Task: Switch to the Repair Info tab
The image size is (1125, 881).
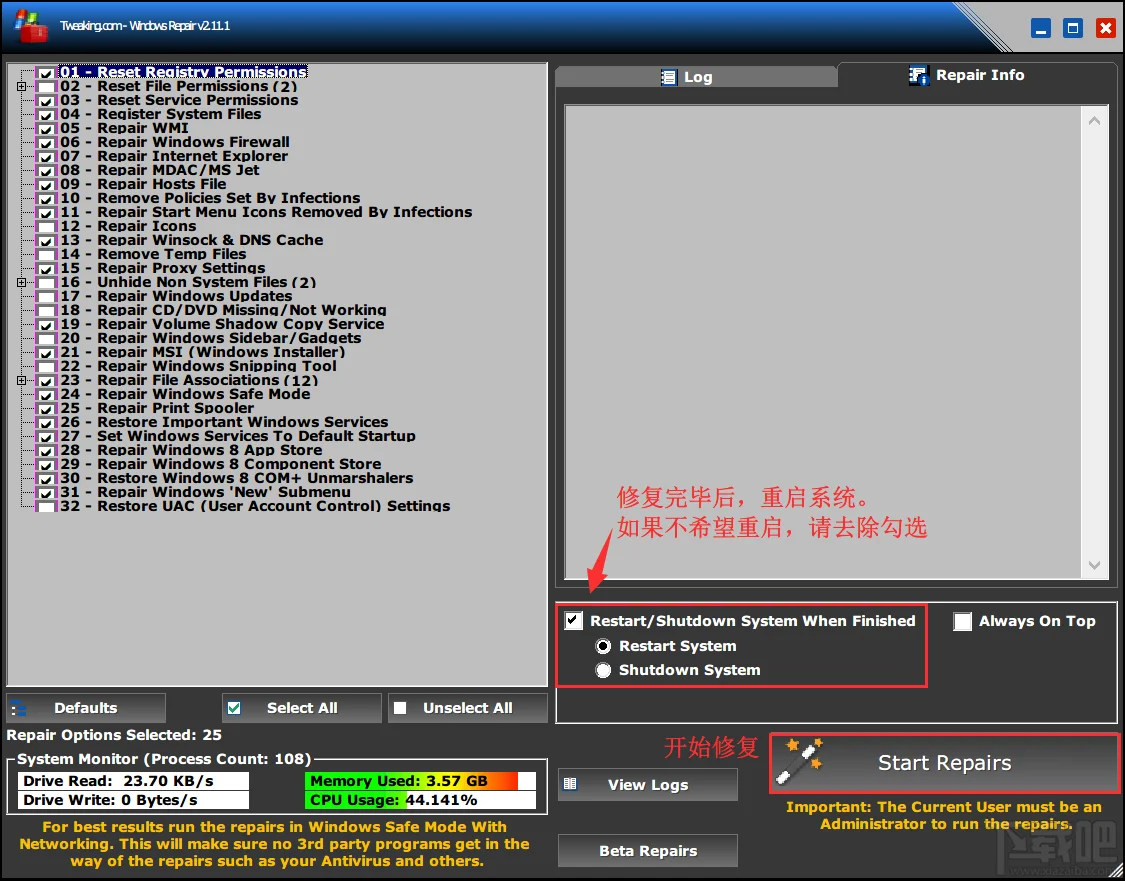Action: (x=977, y=75)
